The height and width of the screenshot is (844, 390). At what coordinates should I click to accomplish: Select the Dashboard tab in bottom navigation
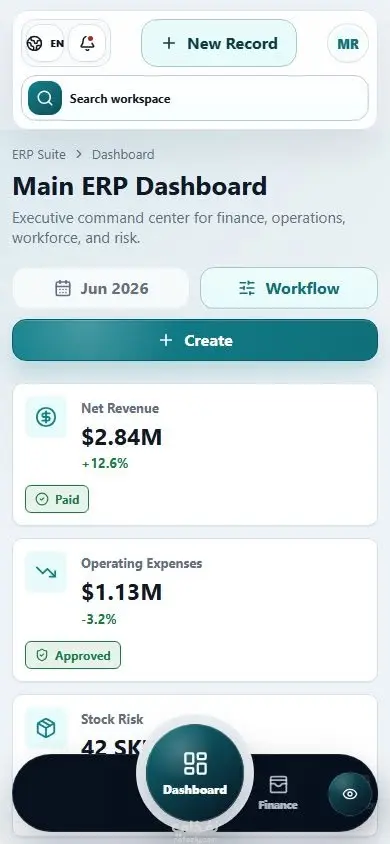(x=195, y=774)
